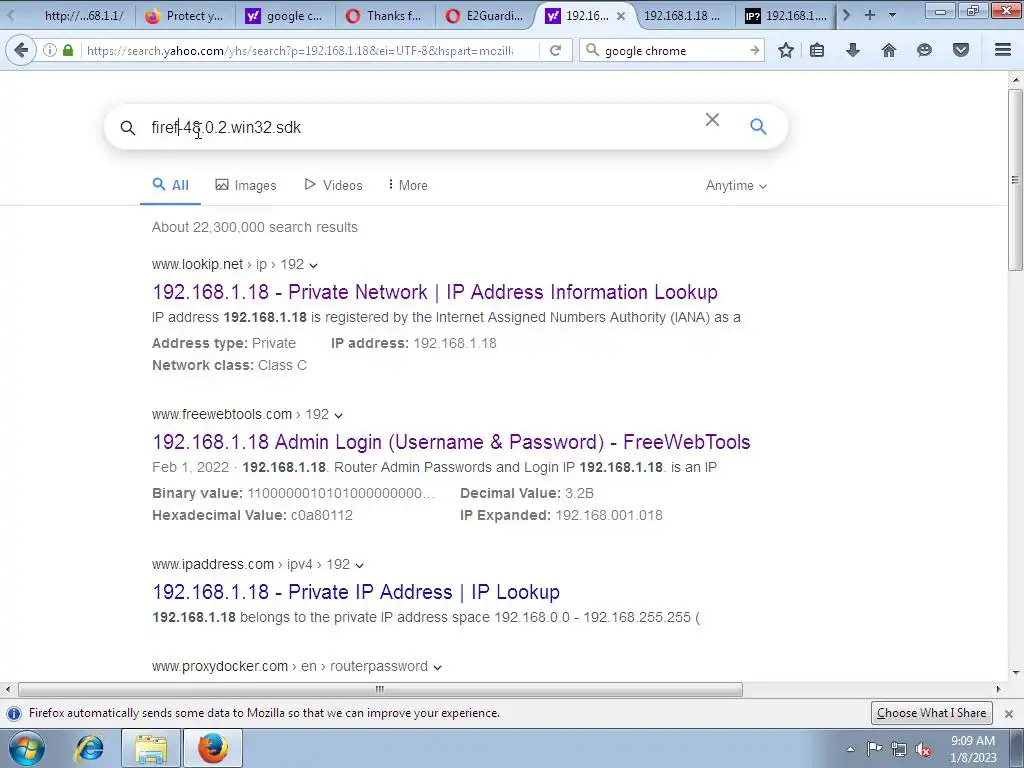Dismiss the Firefox data notification bar
Image resolution: width=1024 pixels, height=768 pixels.
pyautogui.click(x=1009, y=713)
